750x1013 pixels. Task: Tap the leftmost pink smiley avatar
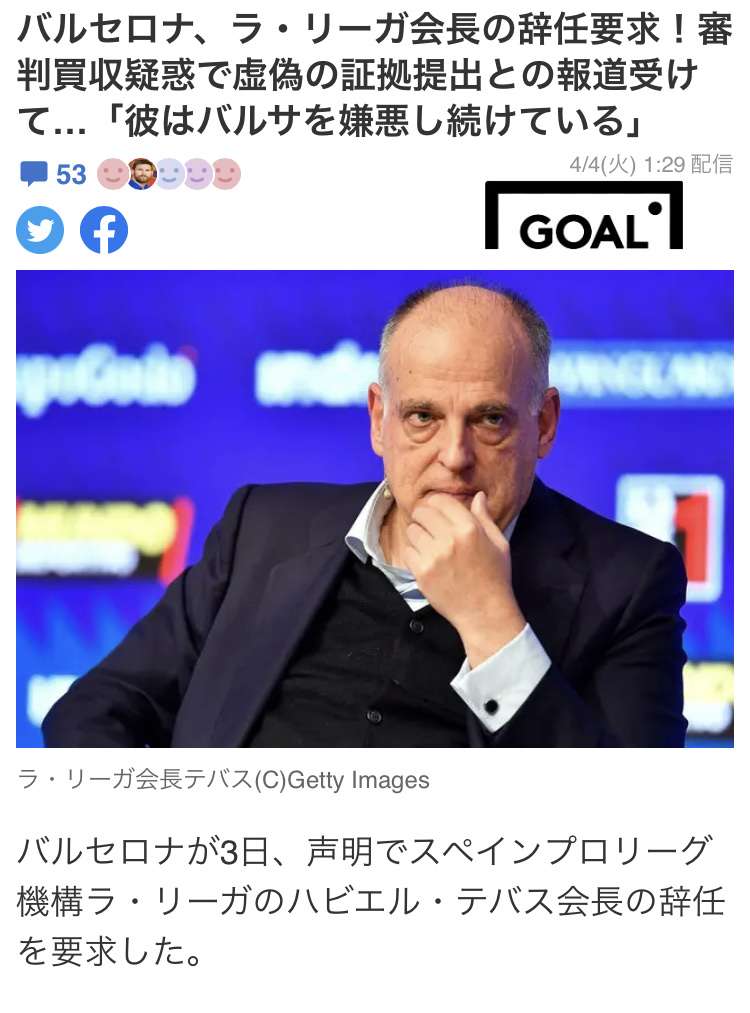point(112,174)
